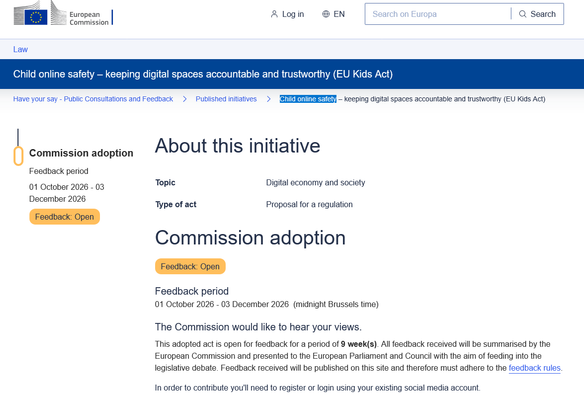Click the Feedback: Open badge under Commission adoption heading
The width and height of the screenshot is (584, 395).
coord(190,266)
